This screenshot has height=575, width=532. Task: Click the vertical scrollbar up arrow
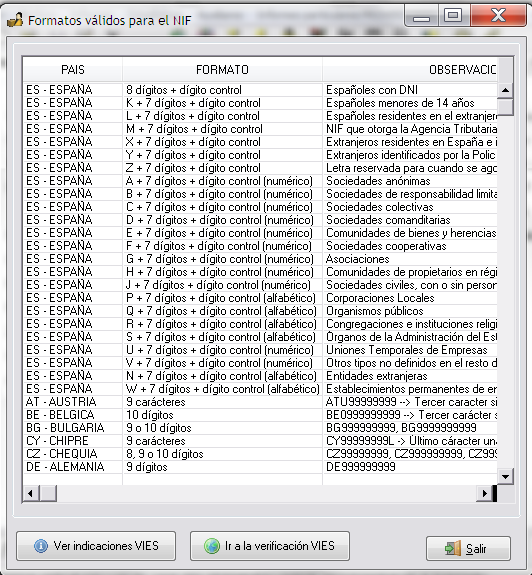point(505,90)
